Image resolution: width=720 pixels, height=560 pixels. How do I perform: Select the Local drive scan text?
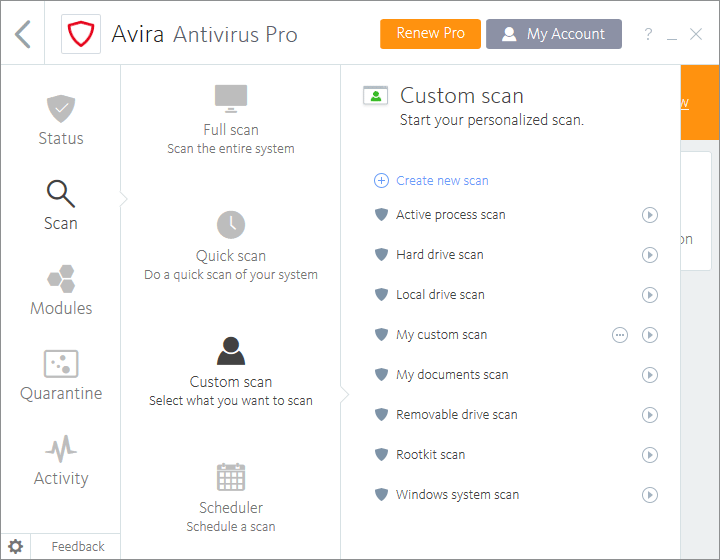click(x=440, y=295)
